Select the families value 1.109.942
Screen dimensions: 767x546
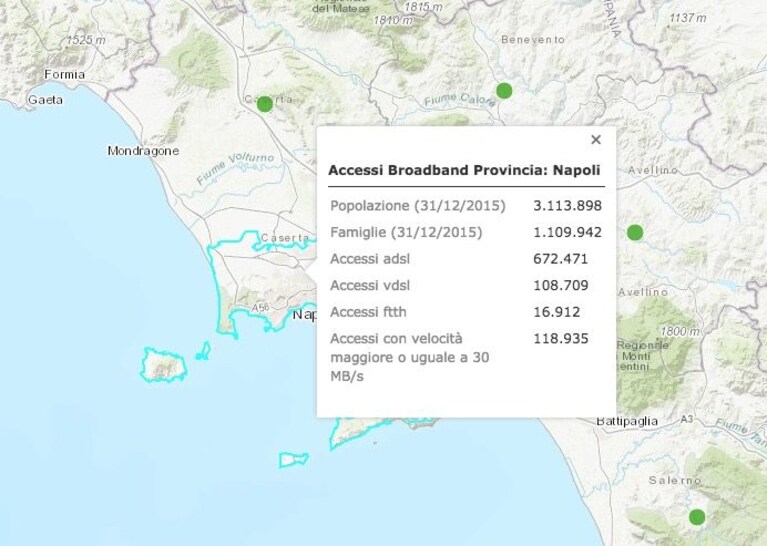coord(567,232)
